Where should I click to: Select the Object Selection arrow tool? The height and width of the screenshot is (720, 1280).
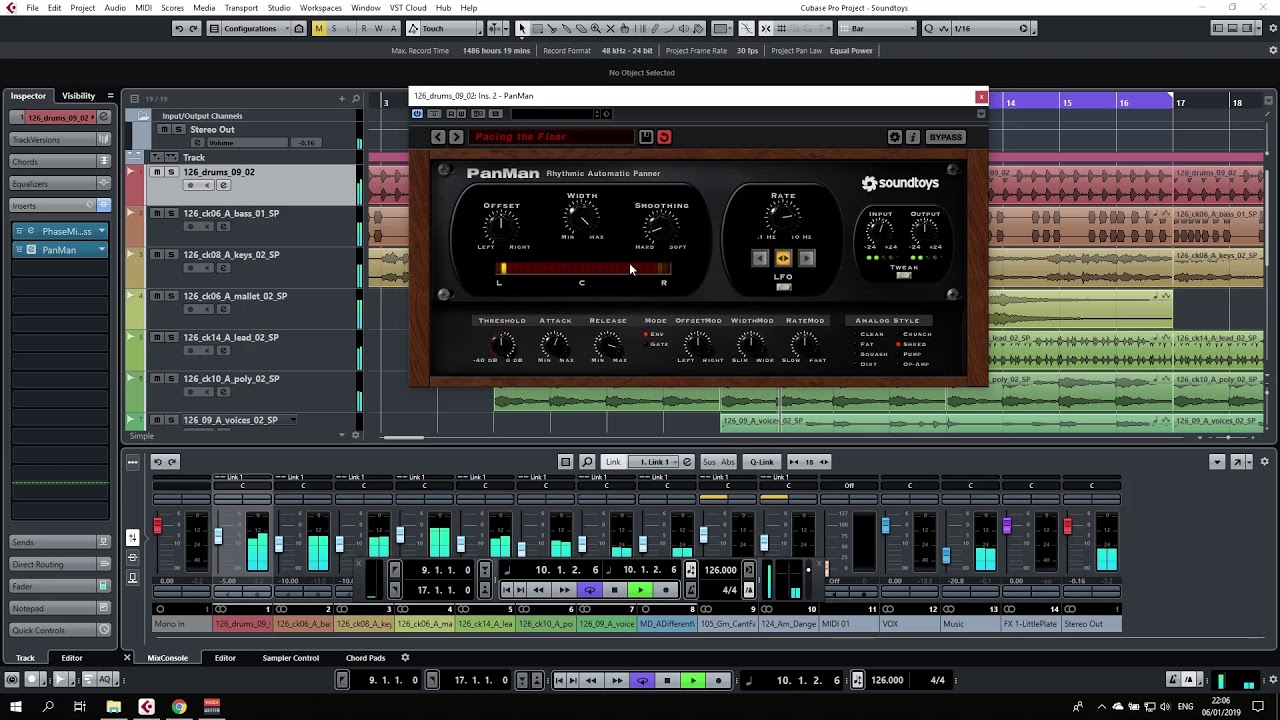[x=521, y=28]
